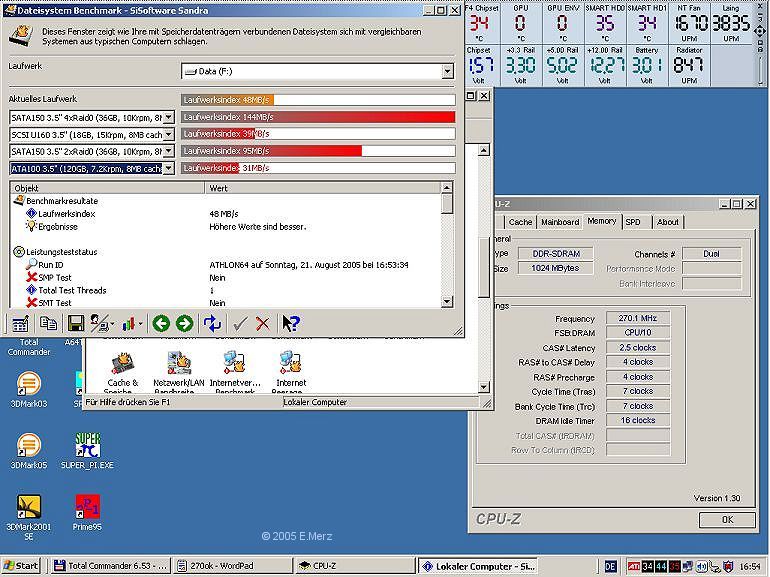The width and height of the screenshot is (770, 577).
Task: Switch to the Mainboard tab in CPU-Z
Action: pos(560,222)
